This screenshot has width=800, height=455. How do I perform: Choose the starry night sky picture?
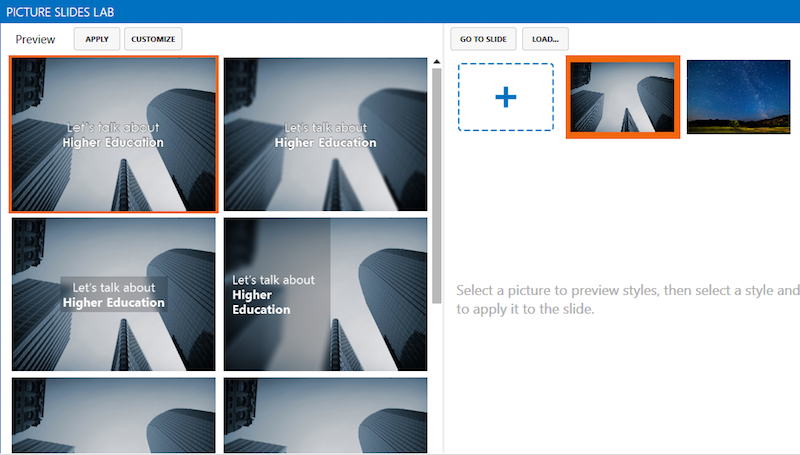pos(738,97)
